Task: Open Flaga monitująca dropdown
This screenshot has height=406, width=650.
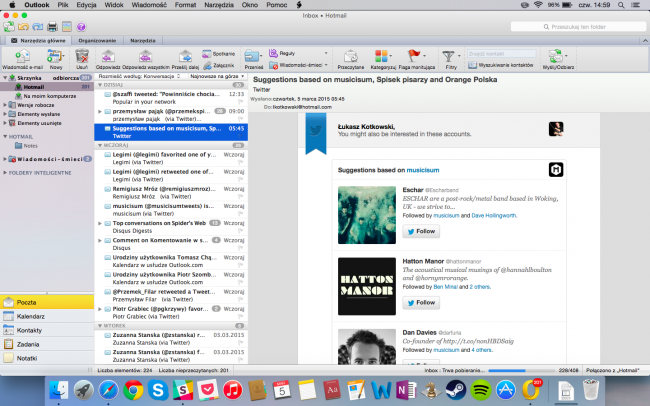Action: coord(424,56)
